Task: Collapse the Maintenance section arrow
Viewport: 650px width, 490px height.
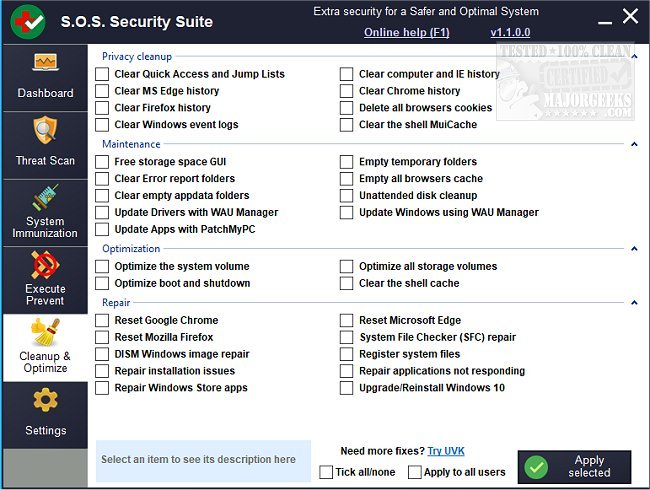Action: (x=634, y=144)
